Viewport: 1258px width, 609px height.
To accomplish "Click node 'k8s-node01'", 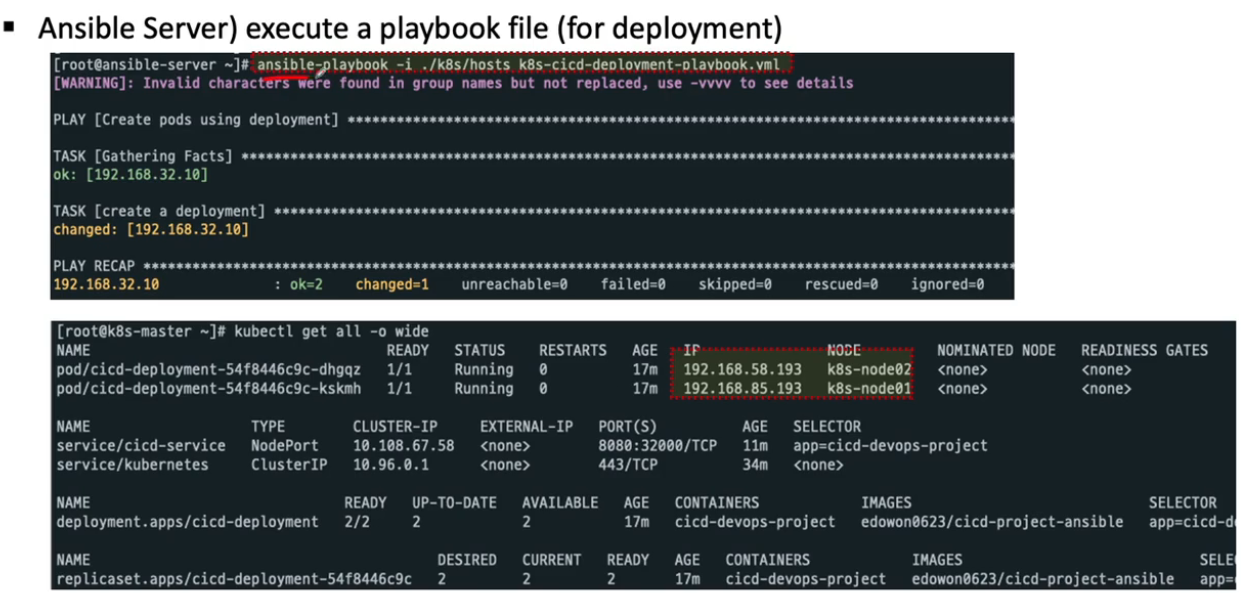I will [x=869, y=388].
